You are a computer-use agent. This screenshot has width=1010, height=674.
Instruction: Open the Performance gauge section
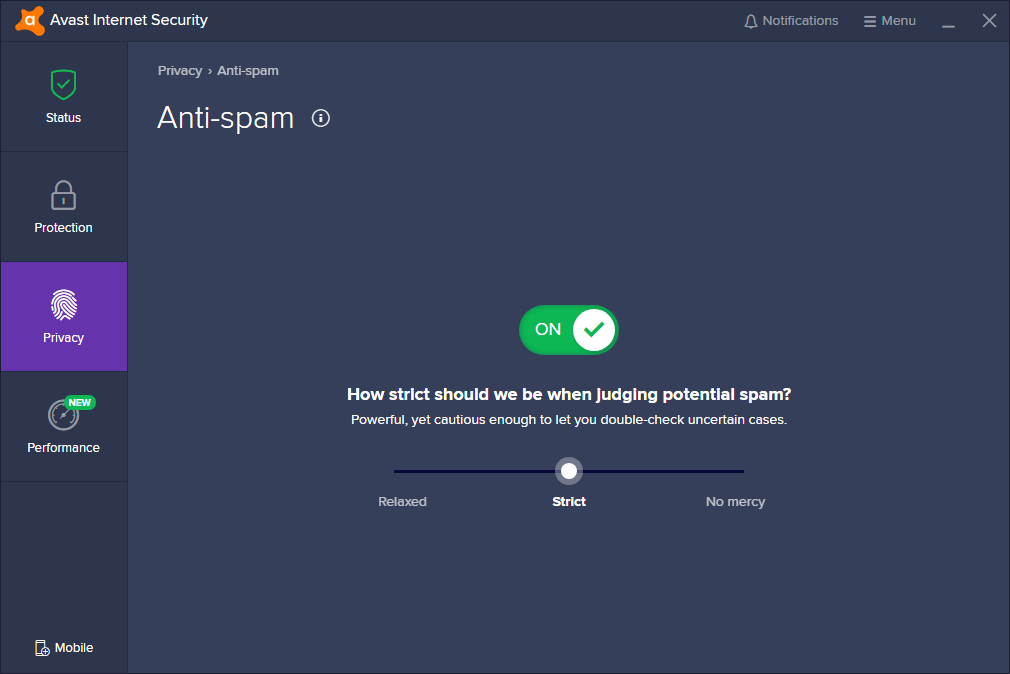click(63, 427)
